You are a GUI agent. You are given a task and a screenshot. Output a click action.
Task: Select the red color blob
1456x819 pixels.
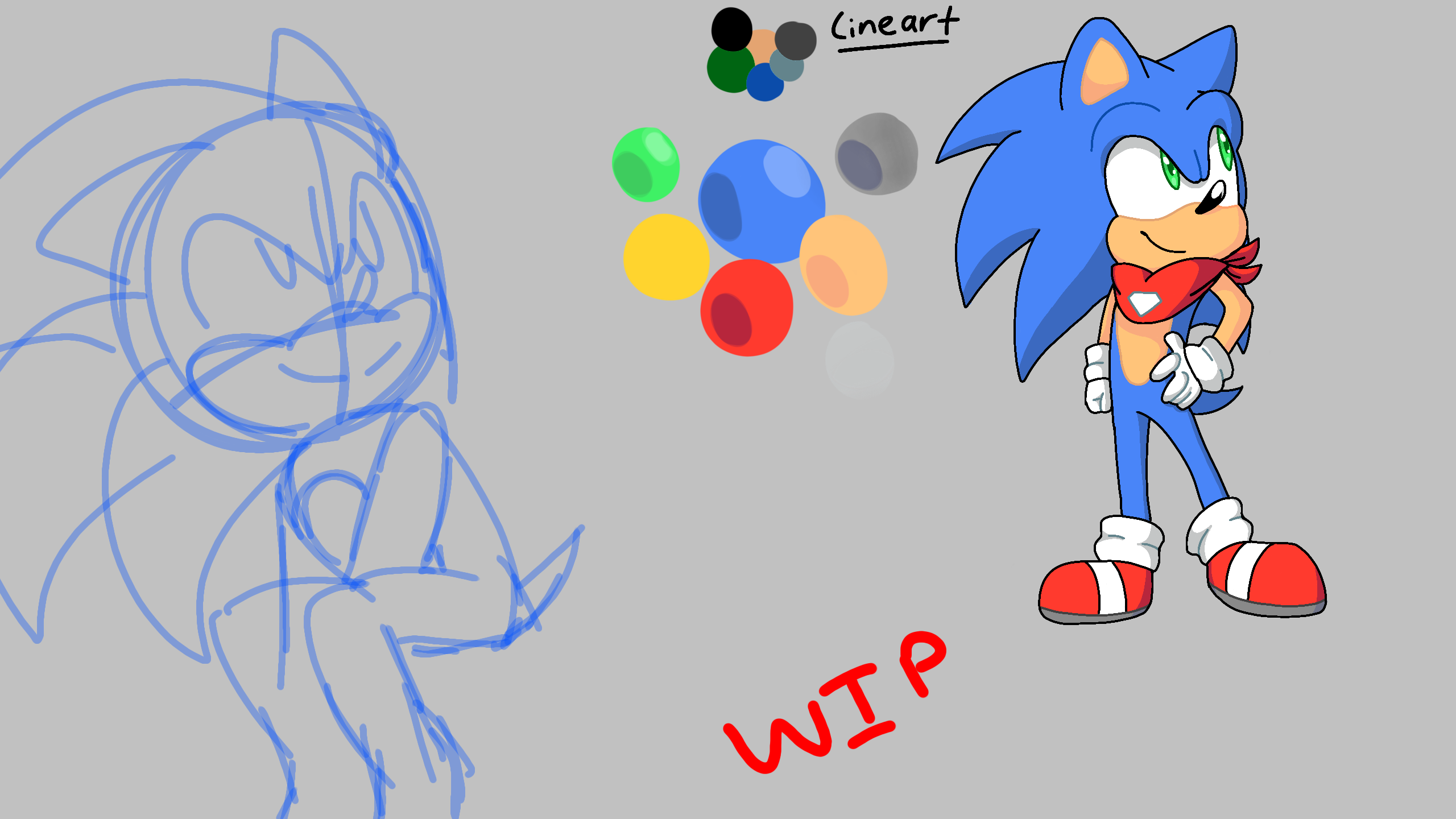(x=747, y=308)
